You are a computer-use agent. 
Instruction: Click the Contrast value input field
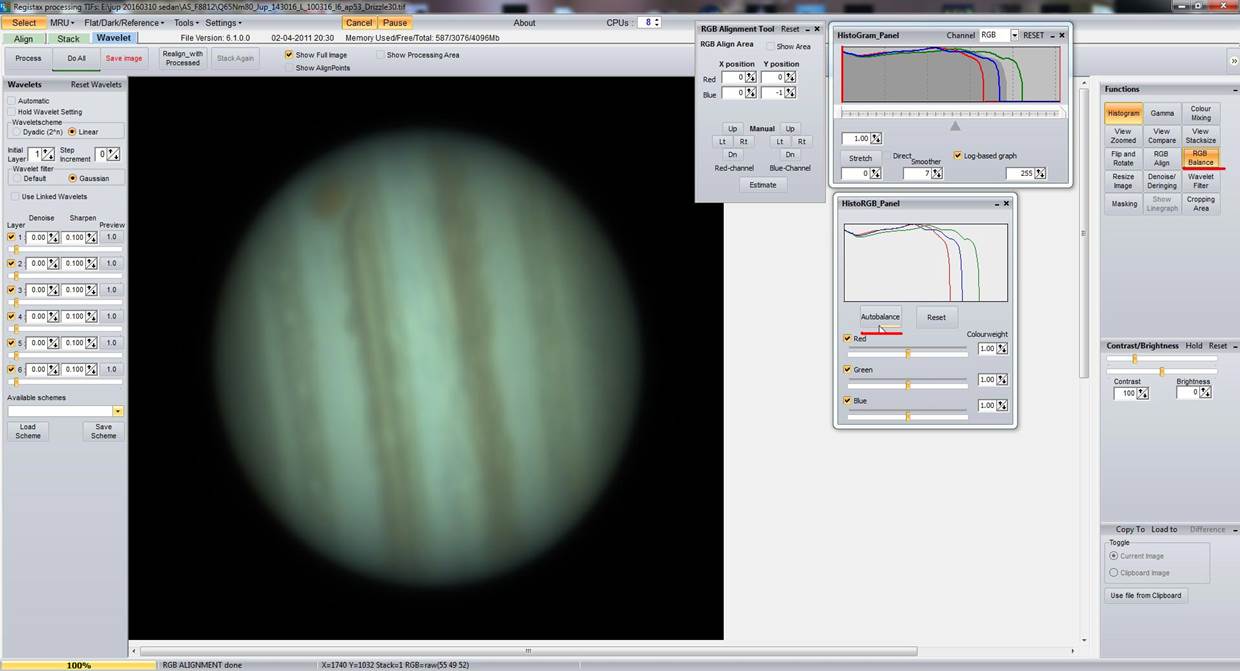point(1125,394)
